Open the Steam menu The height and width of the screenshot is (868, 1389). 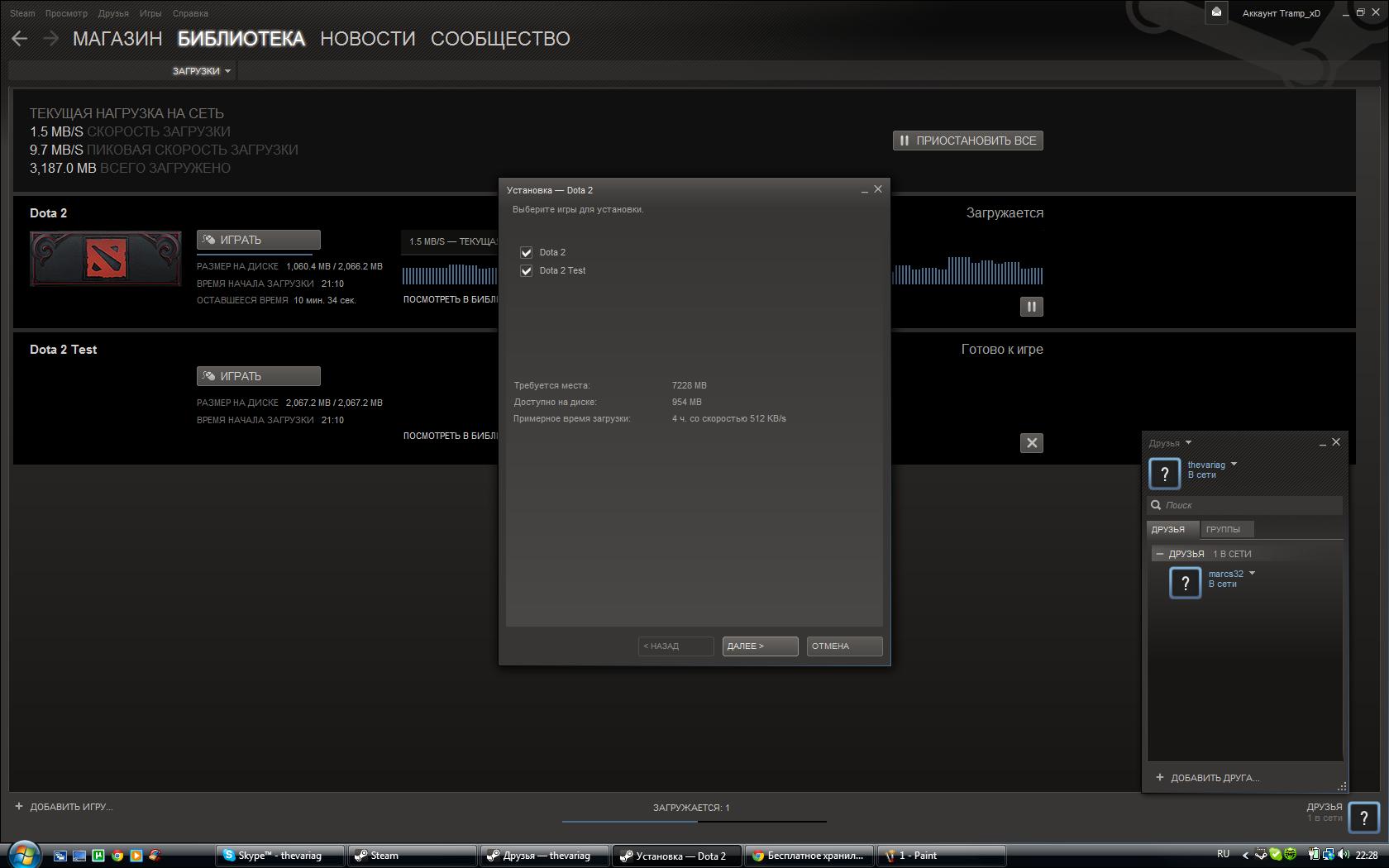[x=22, y=13]
